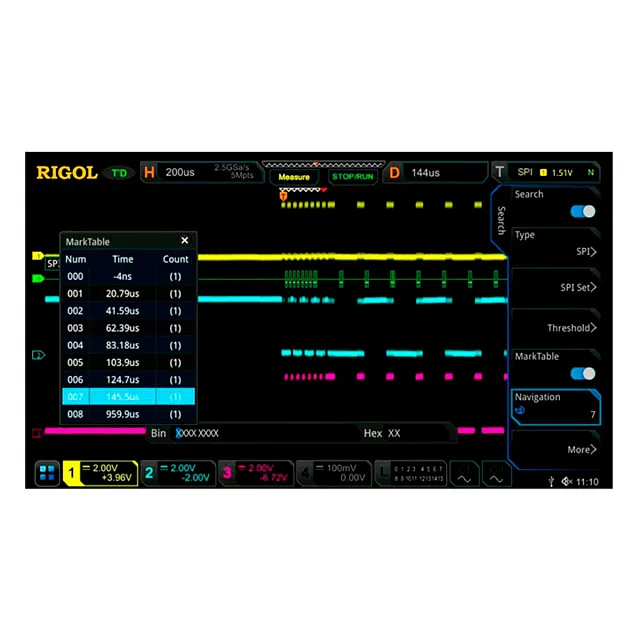Click the first waveform generator icon
The height and width of the screenshot is (640, 640).
point(464,474)
